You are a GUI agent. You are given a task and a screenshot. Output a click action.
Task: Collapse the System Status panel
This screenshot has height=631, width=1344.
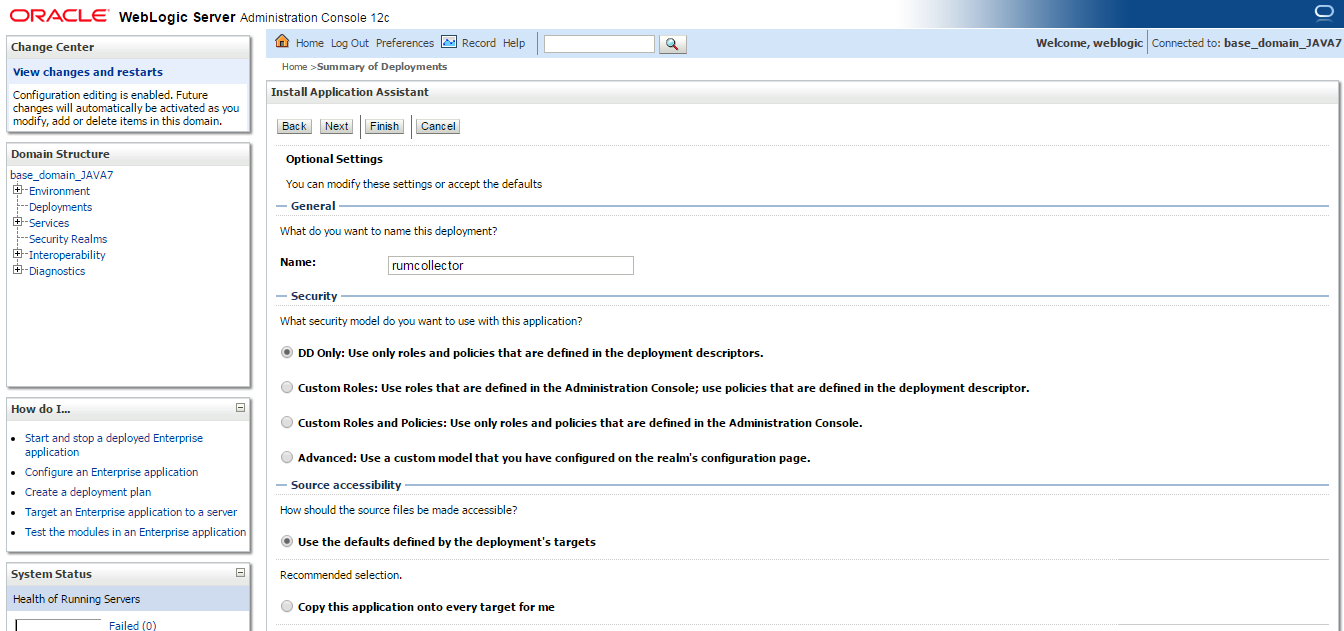pos(240,573)
